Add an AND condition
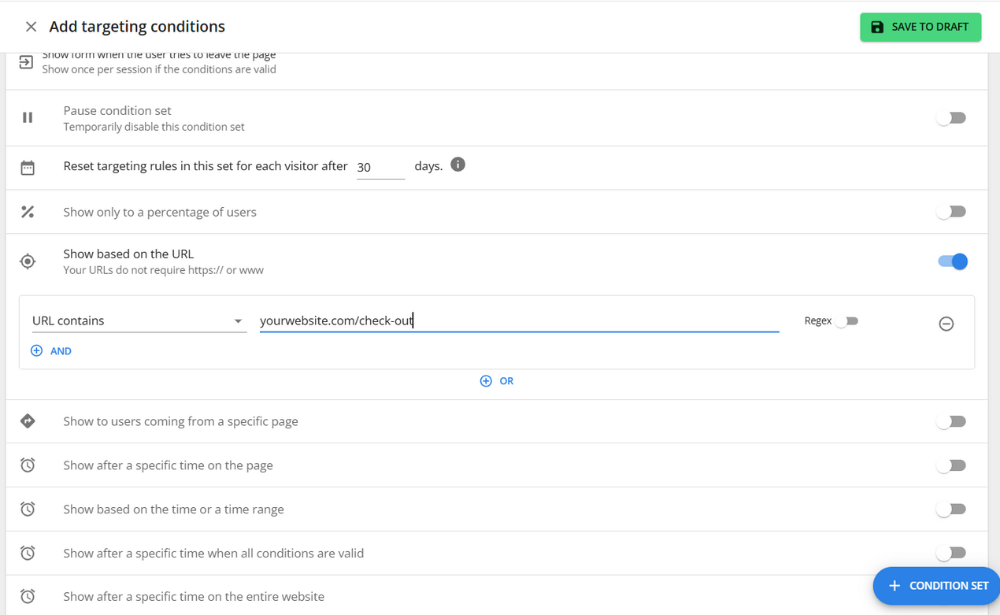1000x615 pixels. click(x=51, y=350)
